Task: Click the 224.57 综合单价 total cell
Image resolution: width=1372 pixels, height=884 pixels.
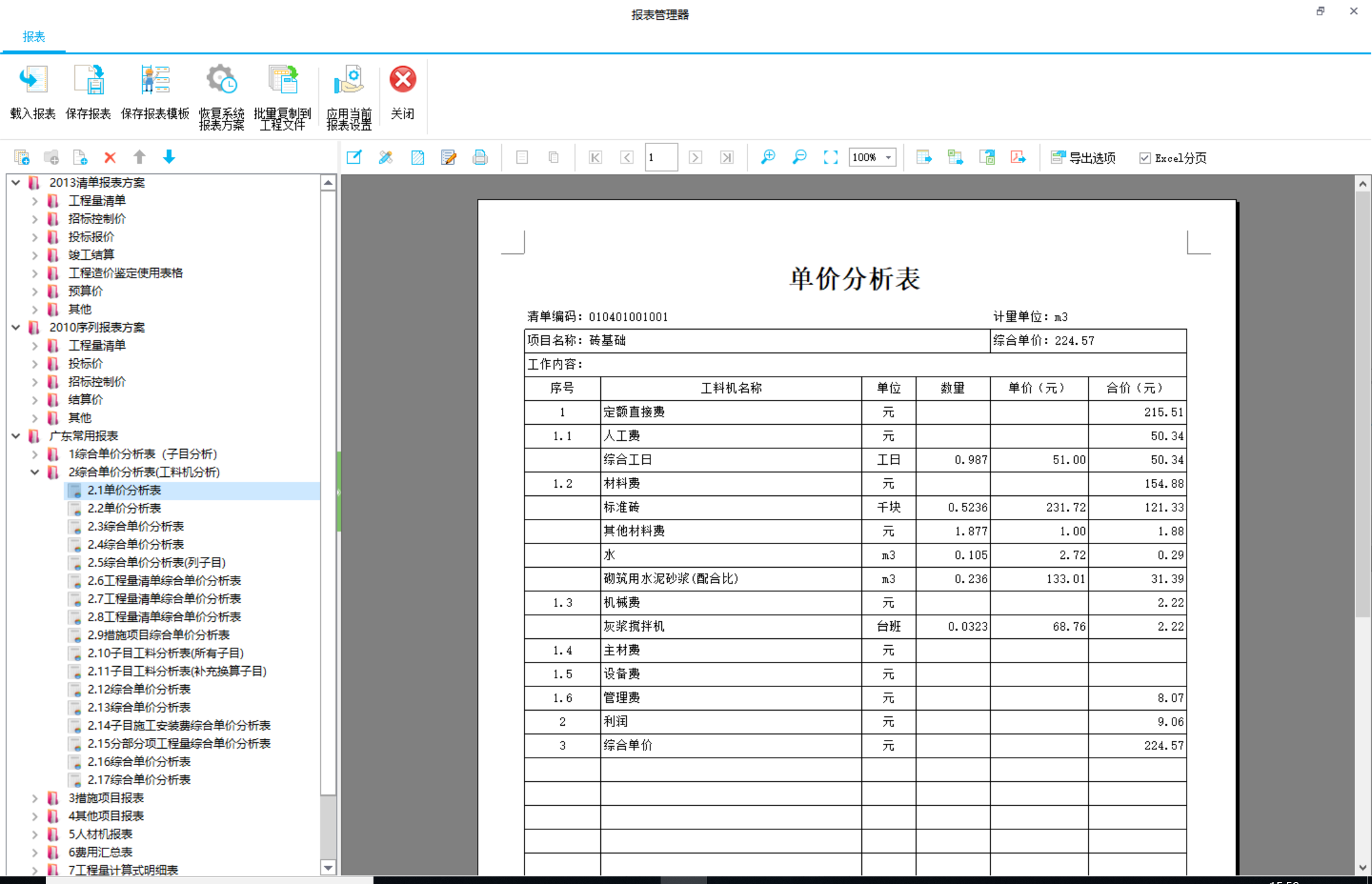Action: 1137,746
